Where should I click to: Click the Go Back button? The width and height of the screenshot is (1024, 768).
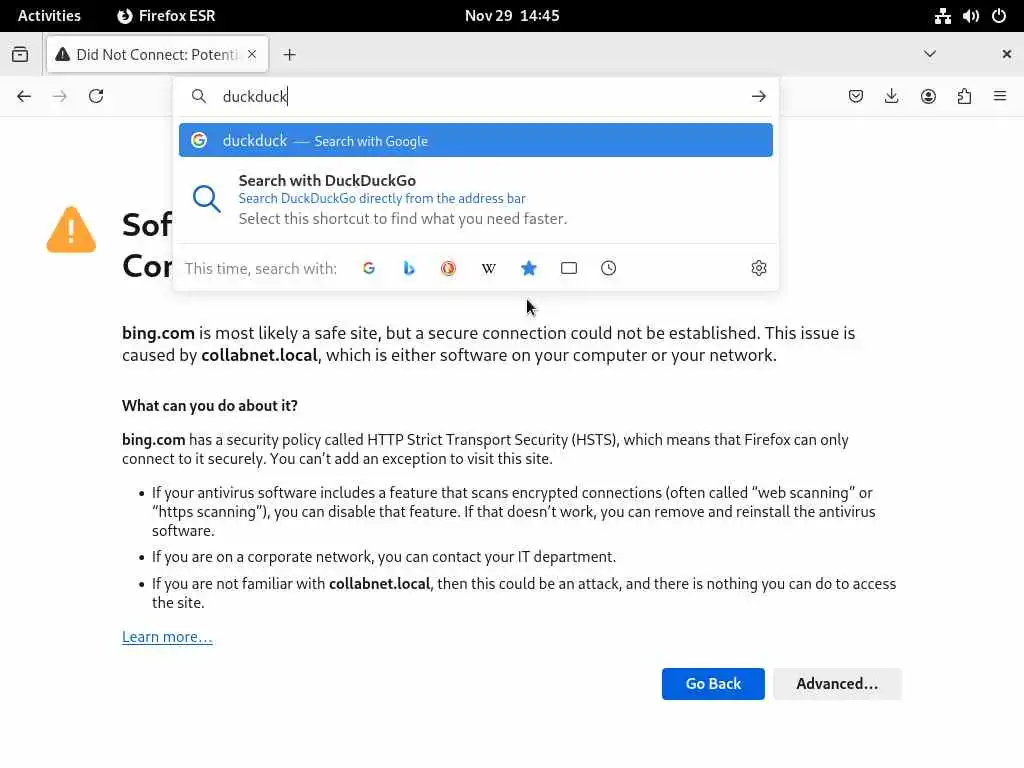tap(713, 684)
